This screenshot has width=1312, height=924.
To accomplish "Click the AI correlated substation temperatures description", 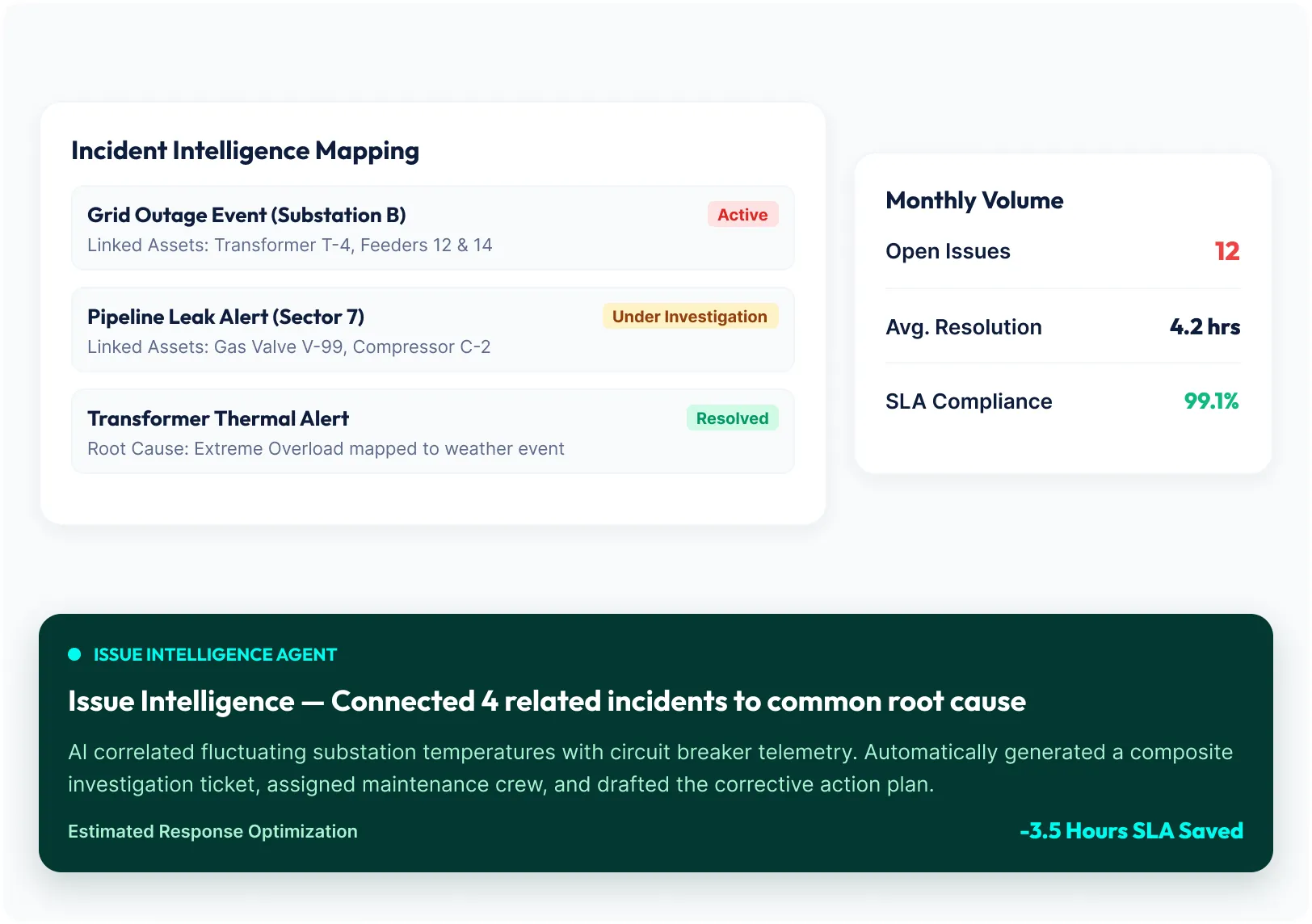I will 650,768.
